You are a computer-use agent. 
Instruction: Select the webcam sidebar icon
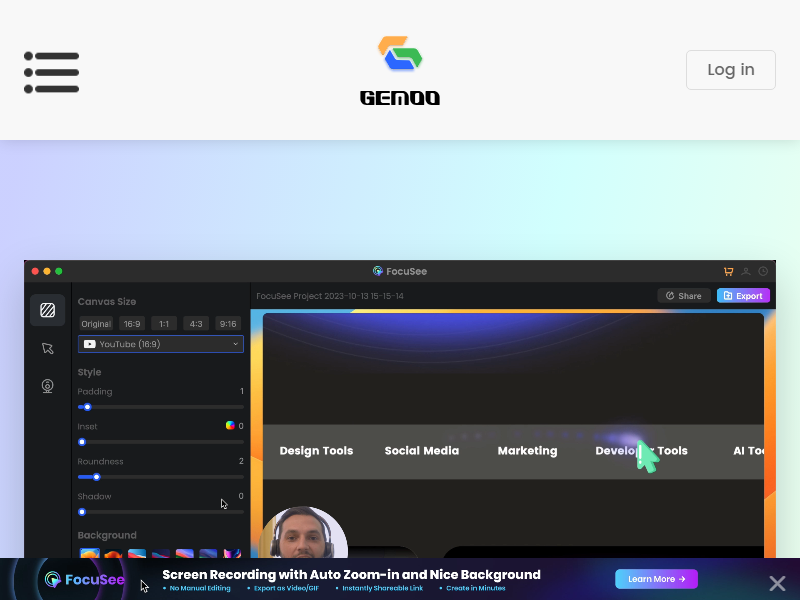click(47, 386)
